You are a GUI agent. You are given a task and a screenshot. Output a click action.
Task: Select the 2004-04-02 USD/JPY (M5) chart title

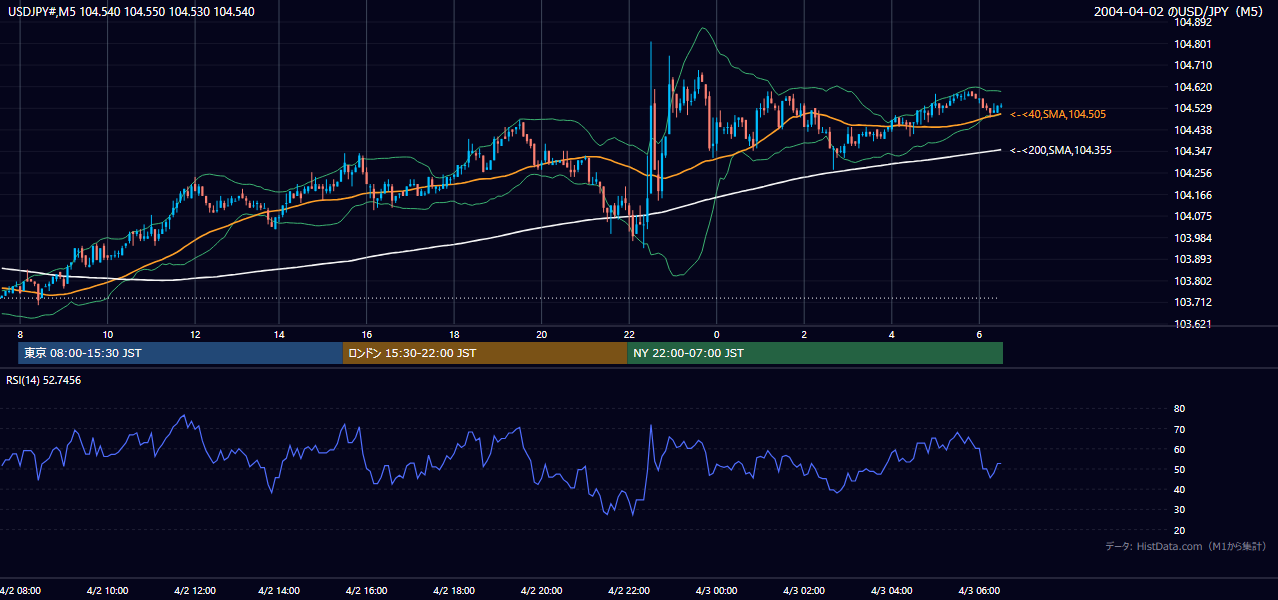tap(1178, 12)
